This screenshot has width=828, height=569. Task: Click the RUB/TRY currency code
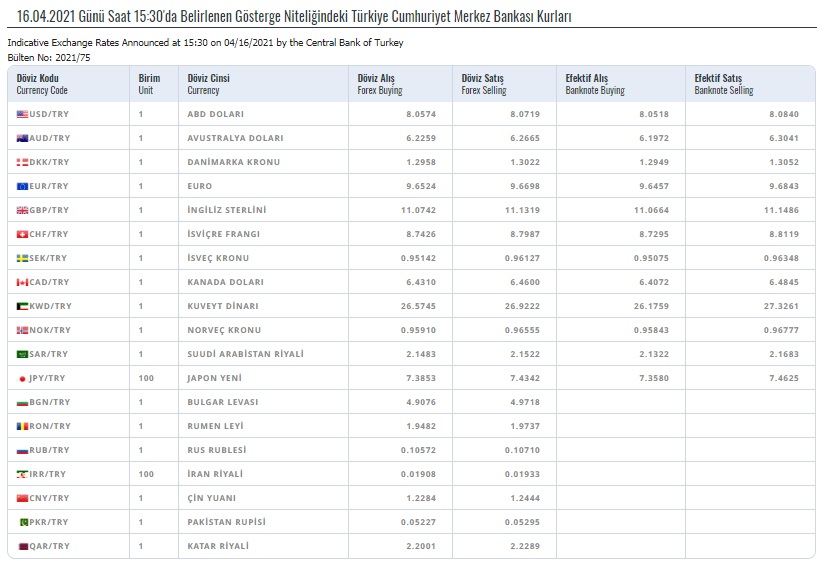tap(48, 450)
